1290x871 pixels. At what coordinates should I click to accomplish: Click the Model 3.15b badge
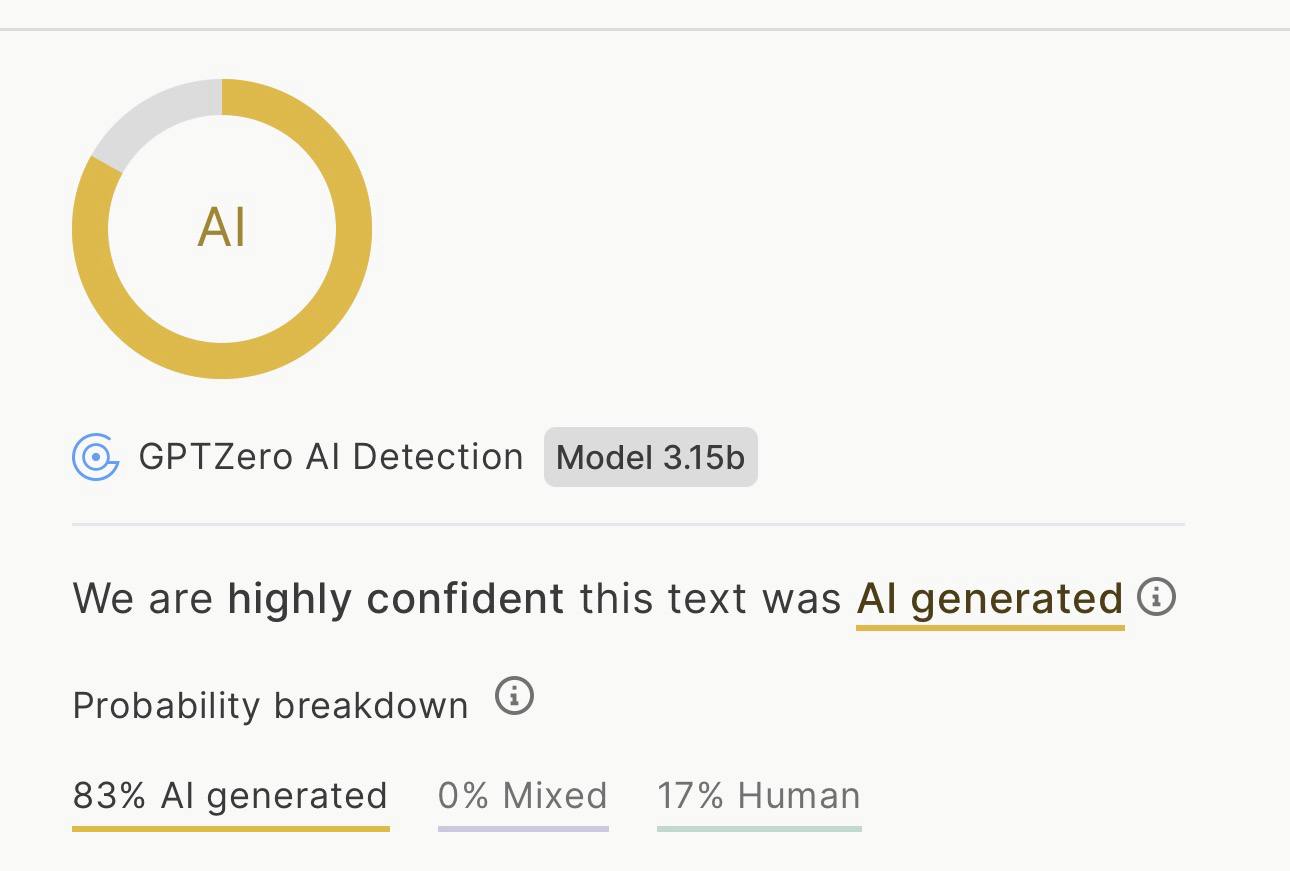pyautogui.click(x=650, y=457)
